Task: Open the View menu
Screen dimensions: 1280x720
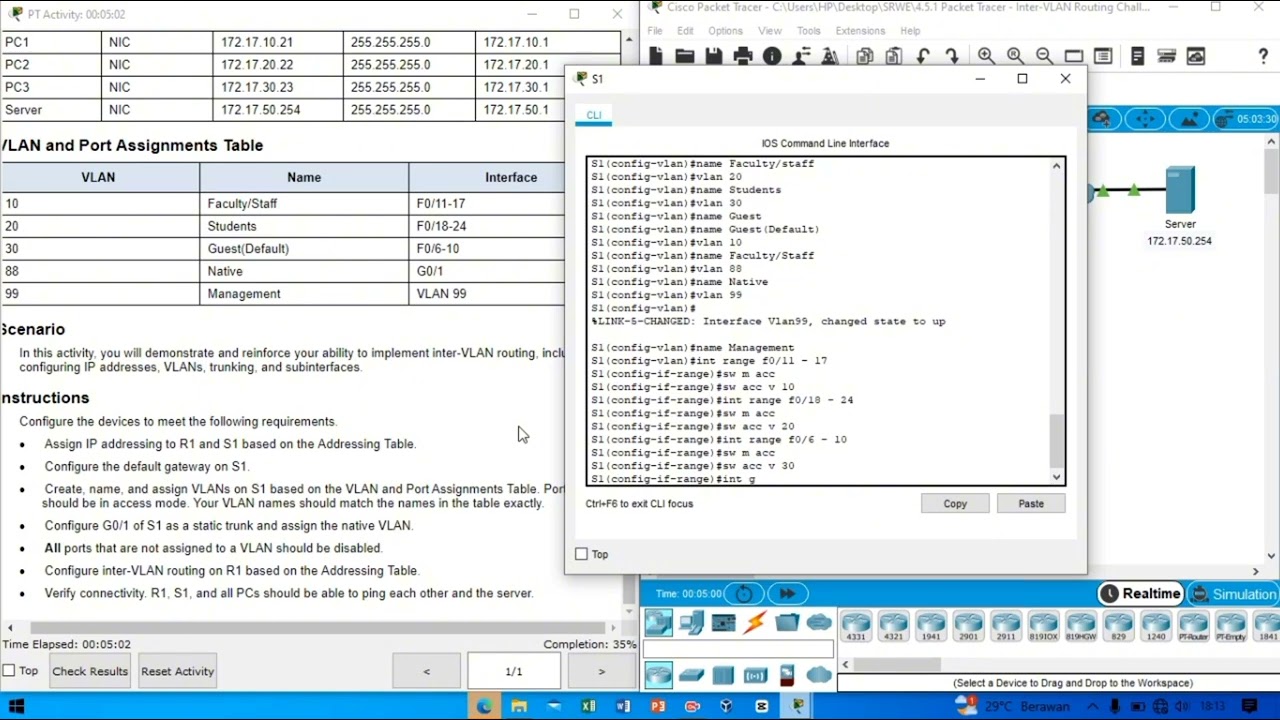Action: click(769, 31)
